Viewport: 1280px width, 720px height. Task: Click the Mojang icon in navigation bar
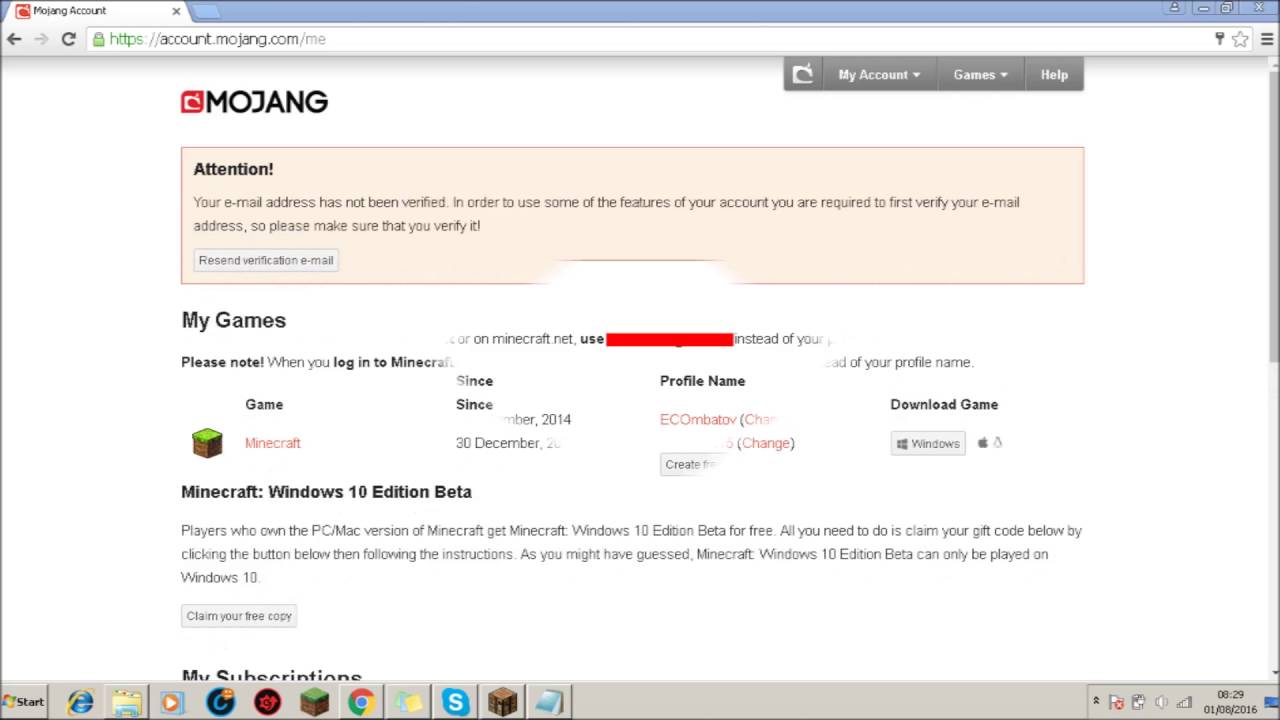point(802,74)
